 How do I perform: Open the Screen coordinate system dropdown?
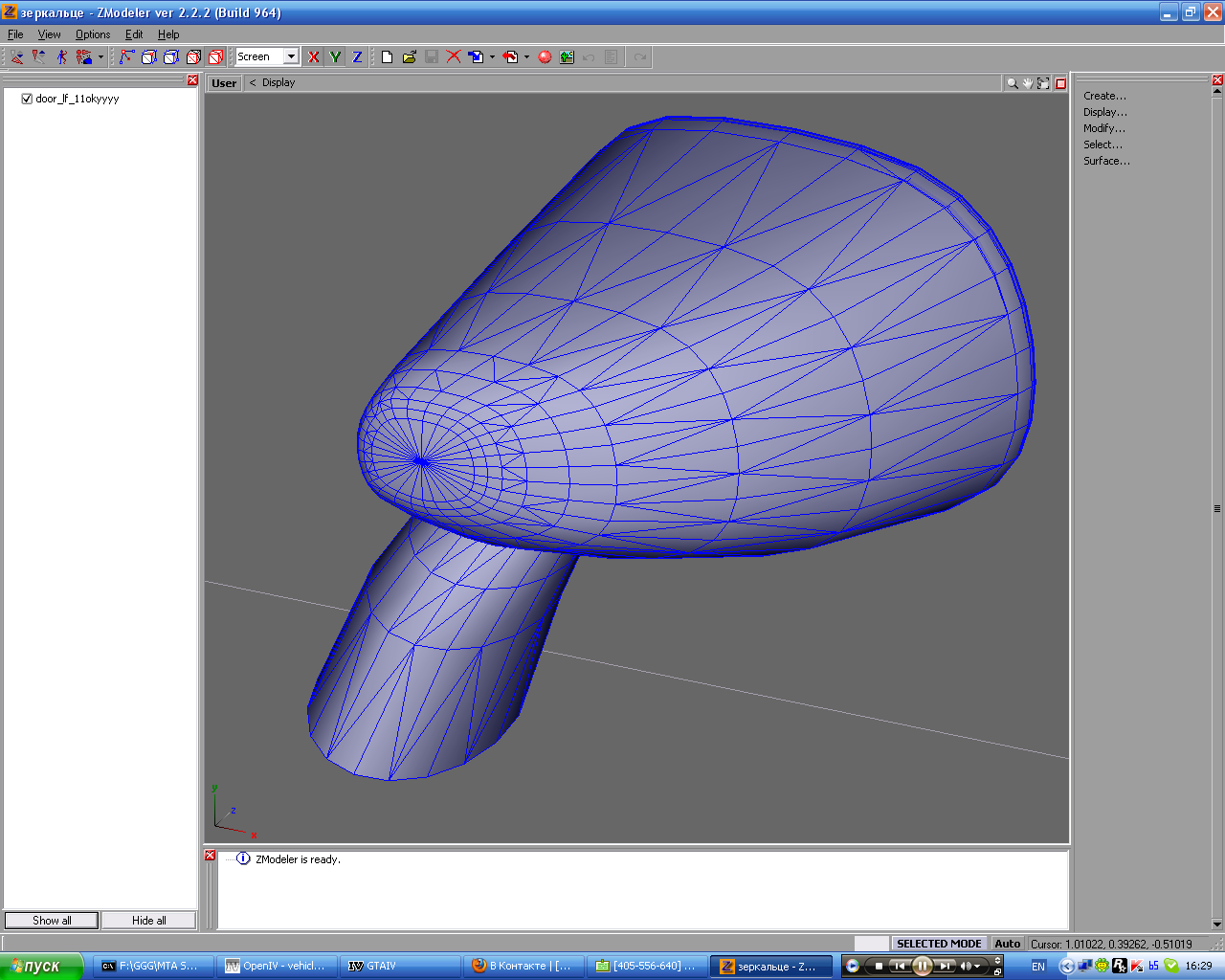(x=291, y=57)
